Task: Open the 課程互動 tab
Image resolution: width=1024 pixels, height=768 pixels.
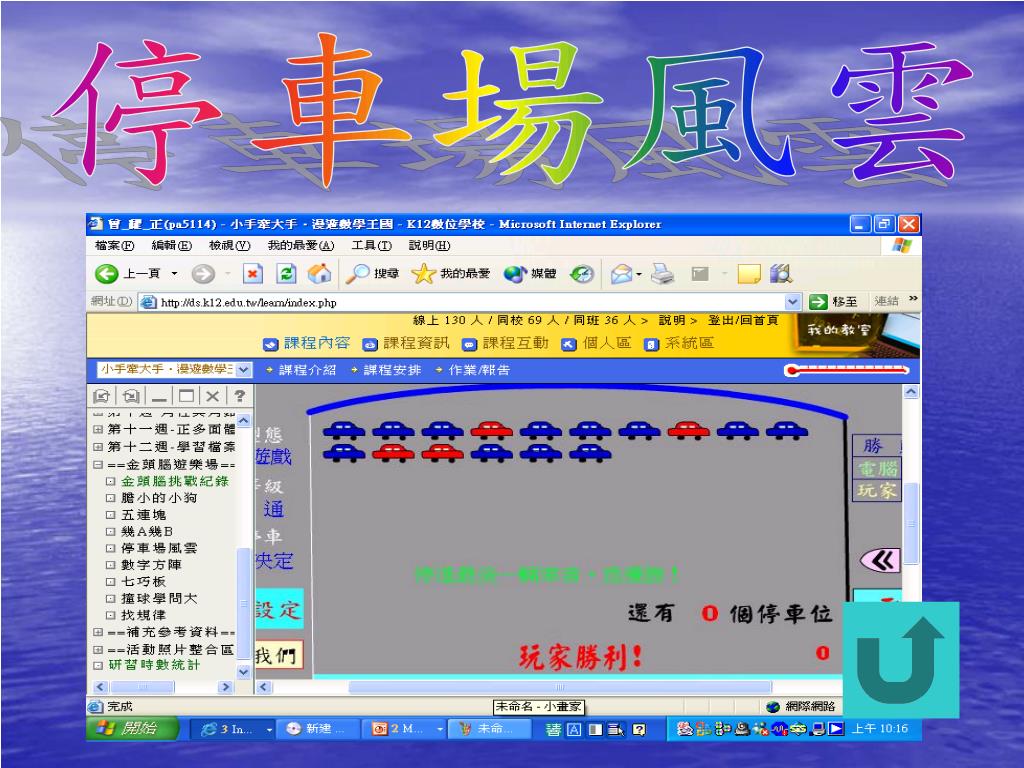Action: click(505, 343)
